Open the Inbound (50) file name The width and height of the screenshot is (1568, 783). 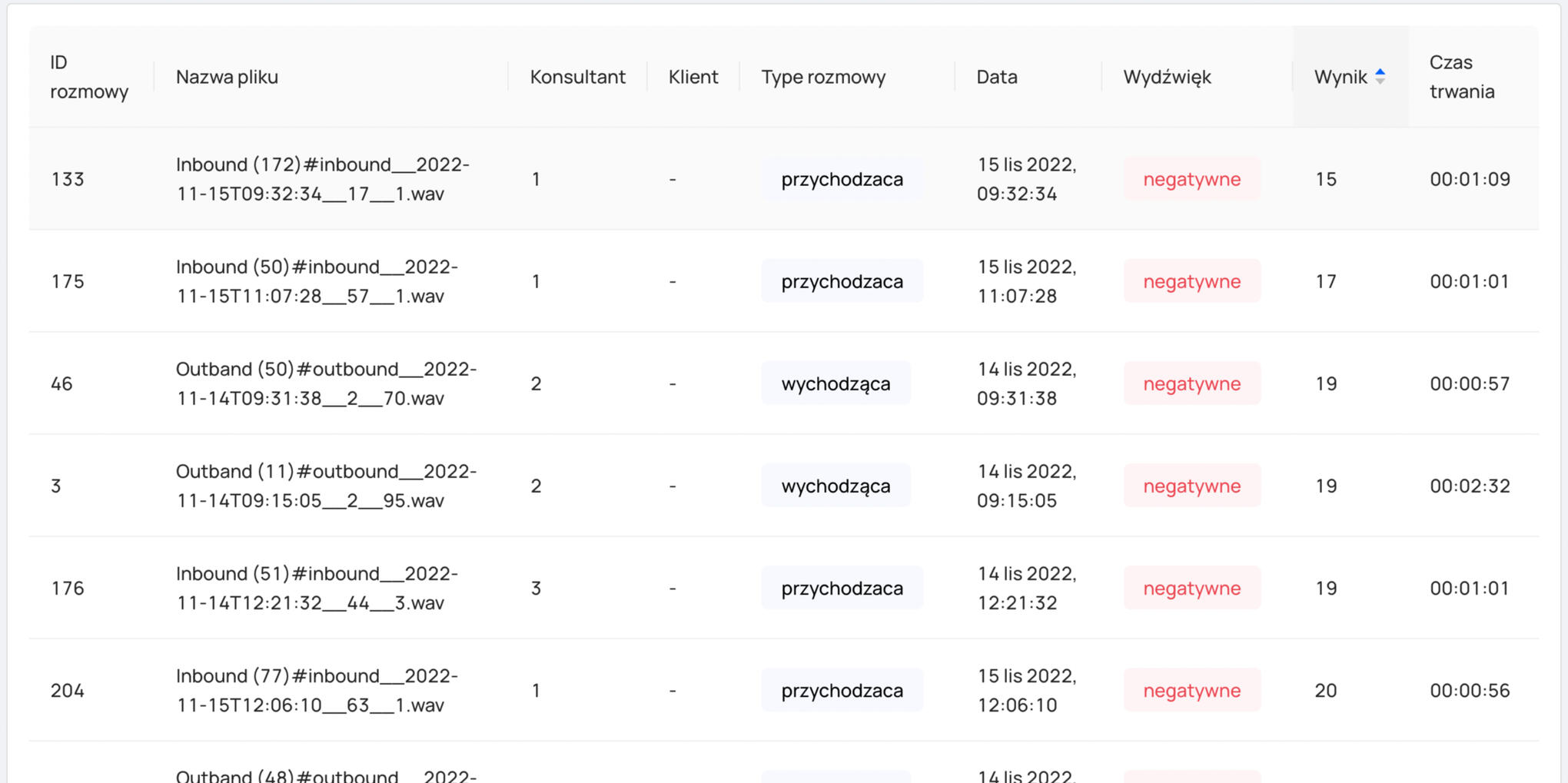(x=317, y=281)
